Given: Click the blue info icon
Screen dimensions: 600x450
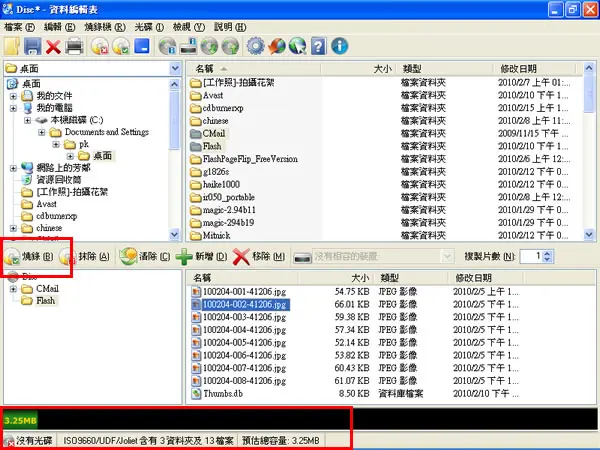Looking at the screenshot, I should (339, 46).
